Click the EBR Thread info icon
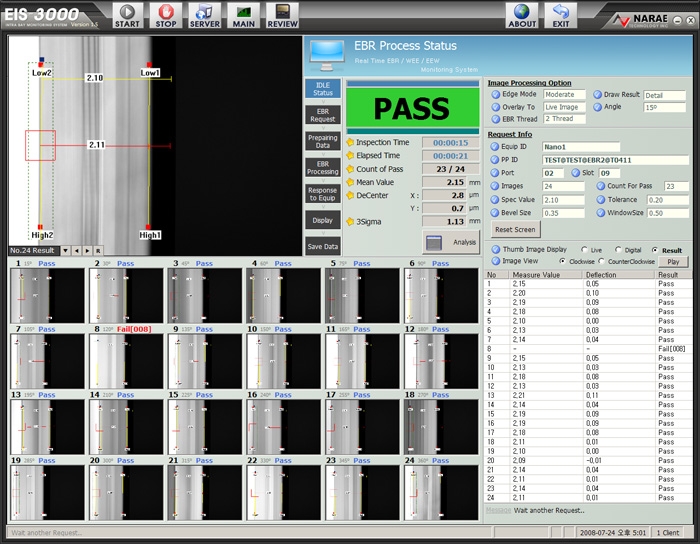Viewport: 700px width, 544px height. pos(496,119)
